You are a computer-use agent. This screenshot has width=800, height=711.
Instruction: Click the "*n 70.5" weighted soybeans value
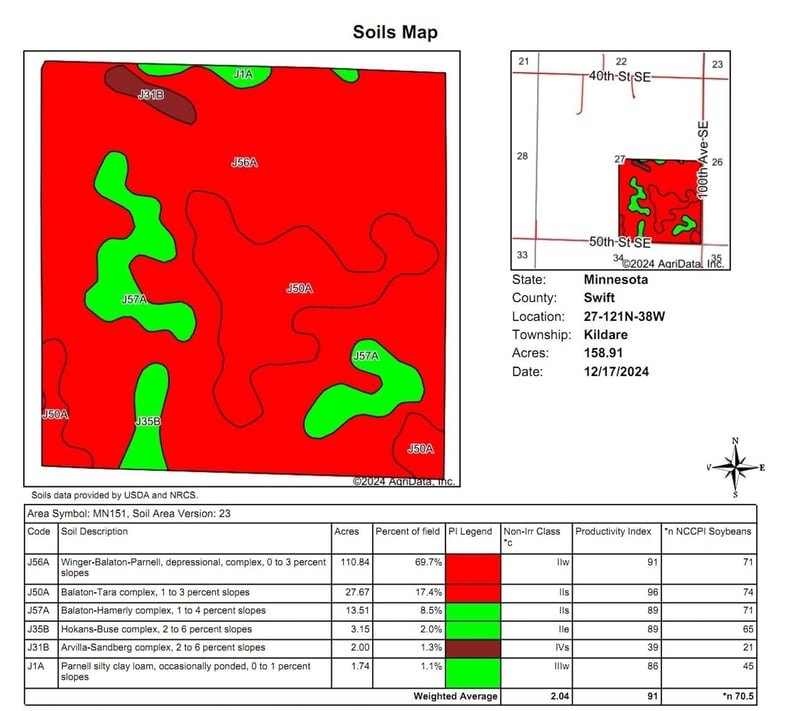coord(738,696)
